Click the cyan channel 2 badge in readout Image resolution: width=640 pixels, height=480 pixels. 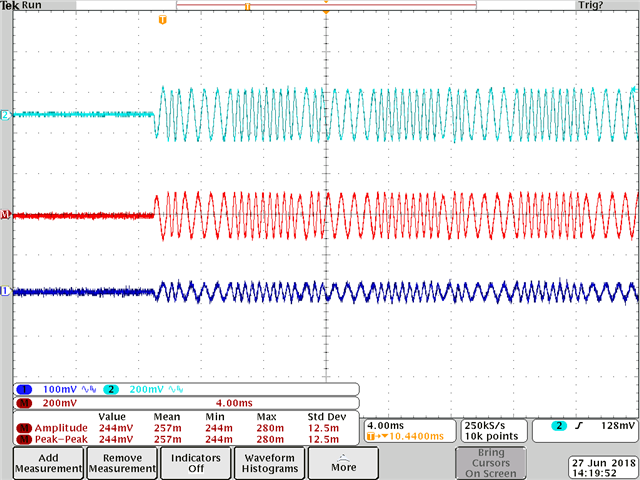pyautogui.click(x=111, y=389)
